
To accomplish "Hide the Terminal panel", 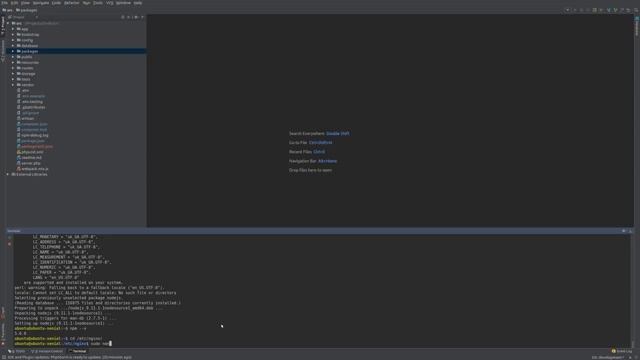I will pos(630,231).
